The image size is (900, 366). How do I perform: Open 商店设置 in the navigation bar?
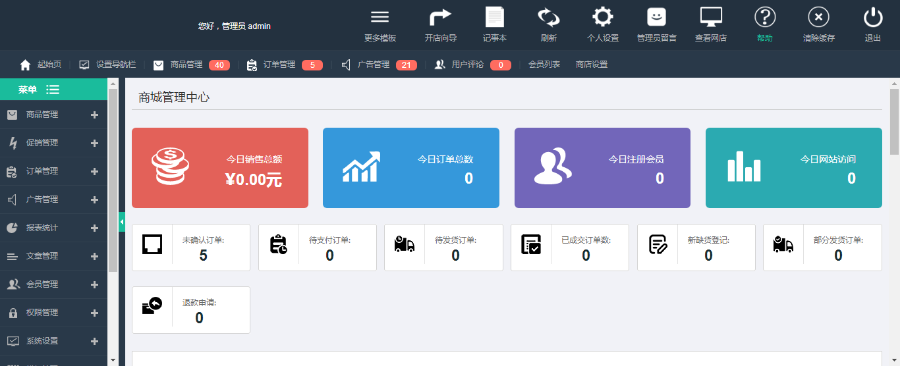[x=592, y=65]
